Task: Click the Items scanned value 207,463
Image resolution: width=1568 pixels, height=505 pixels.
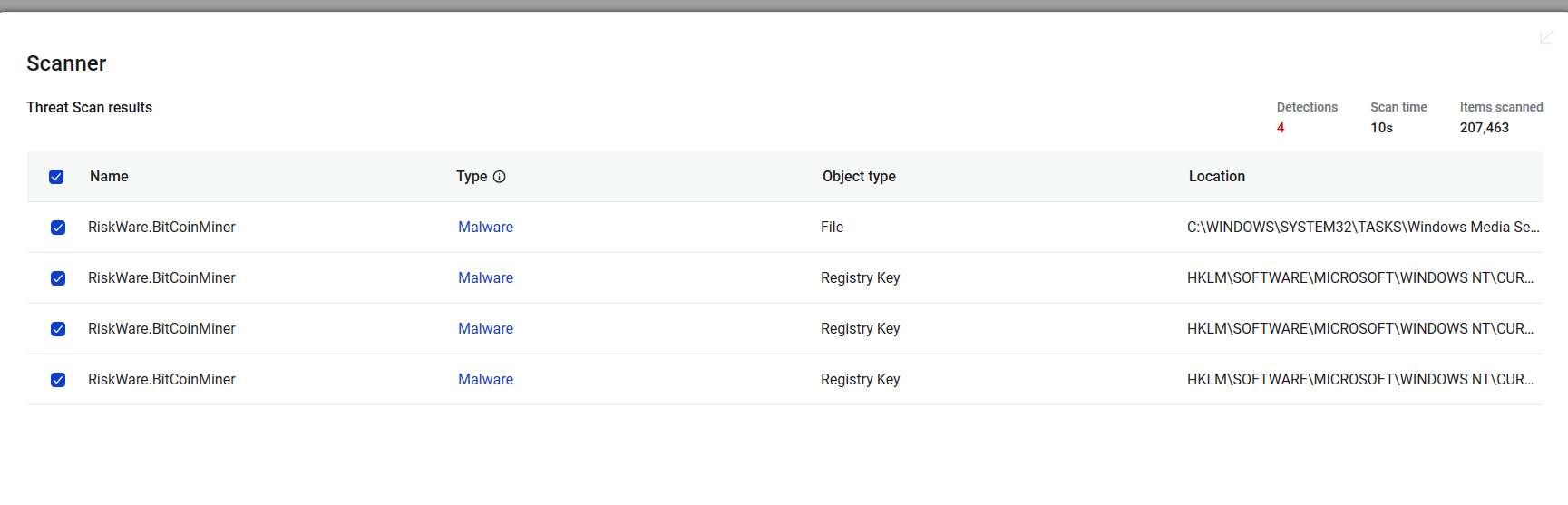Action: point(1484,128)
